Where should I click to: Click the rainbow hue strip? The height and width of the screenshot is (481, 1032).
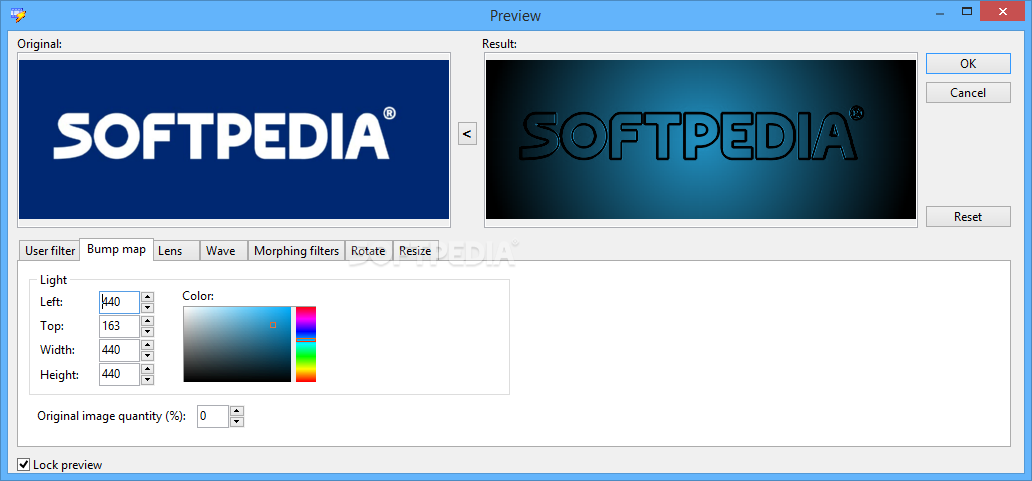(x=306, y=344)
